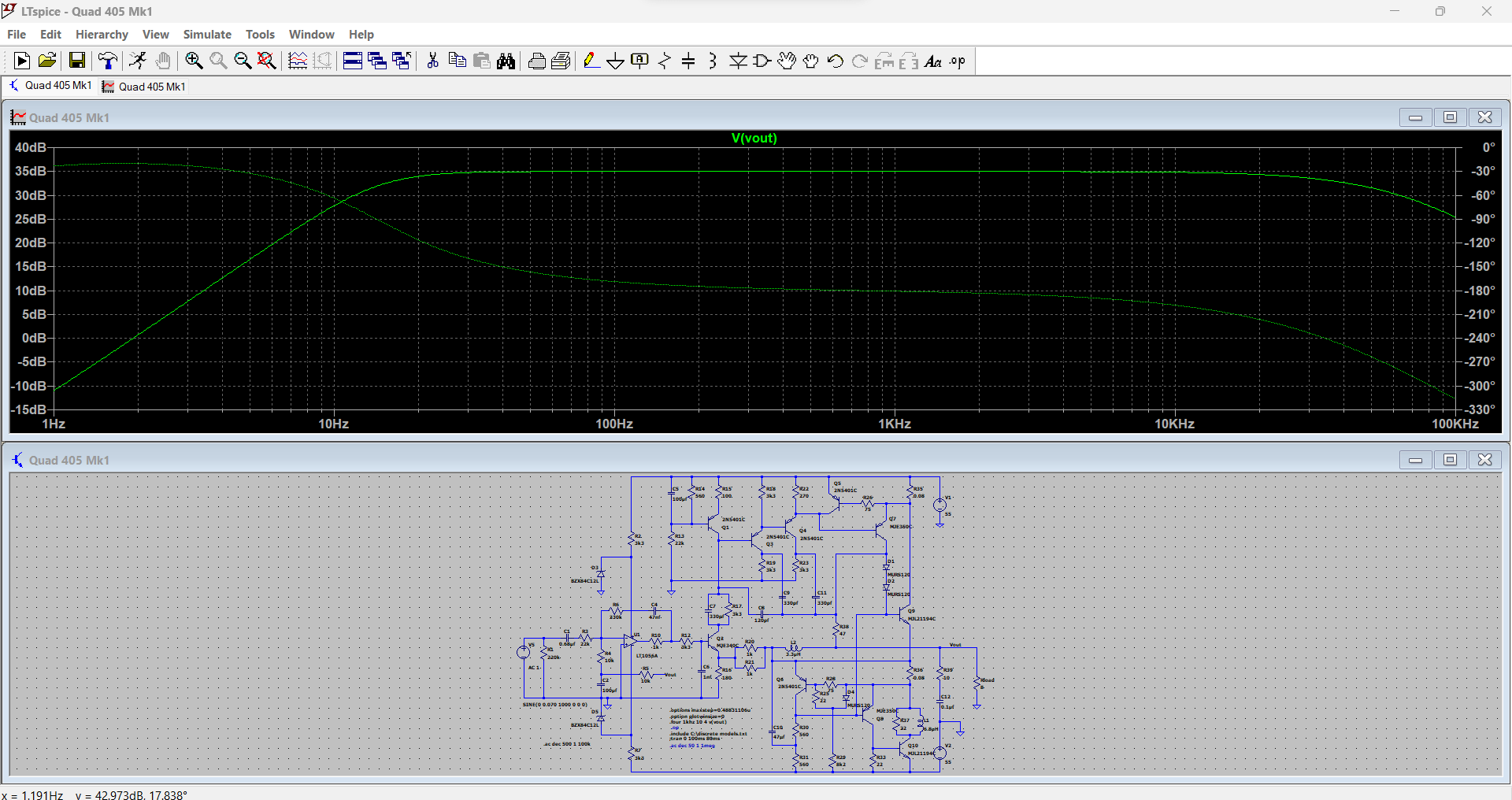Image resolution: width=1512 pixels, height=800 pixels.
Task: Zoom in with the plus magnifier
Action: 194,61
